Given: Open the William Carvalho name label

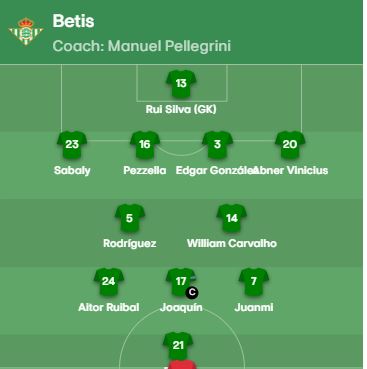Looking at the screenshot, I should coord(232,243).
